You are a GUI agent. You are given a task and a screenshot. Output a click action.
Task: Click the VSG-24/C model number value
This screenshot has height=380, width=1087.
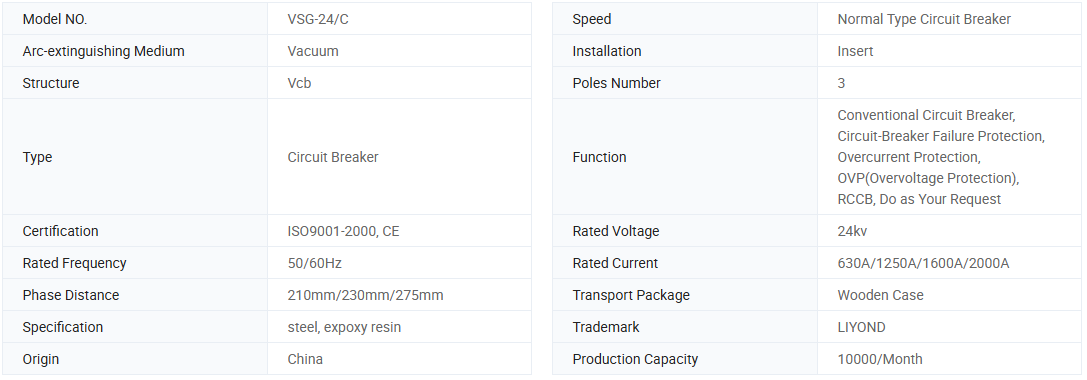(x=318, y=19)
